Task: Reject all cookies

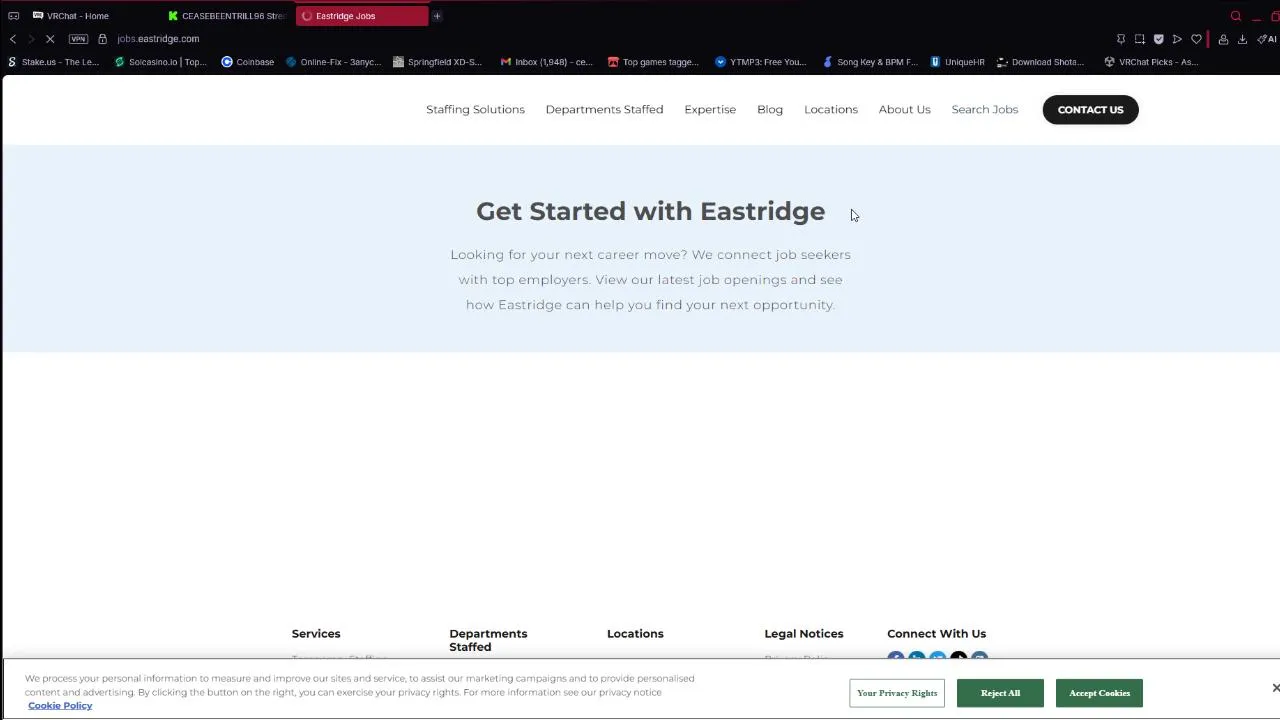Action: tap(1000, 693)
